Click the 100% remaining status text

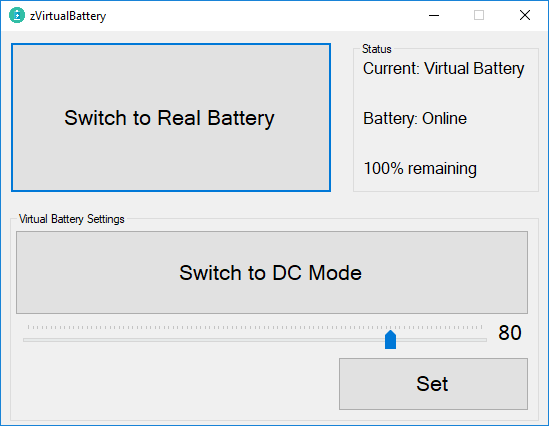[420, 168]
